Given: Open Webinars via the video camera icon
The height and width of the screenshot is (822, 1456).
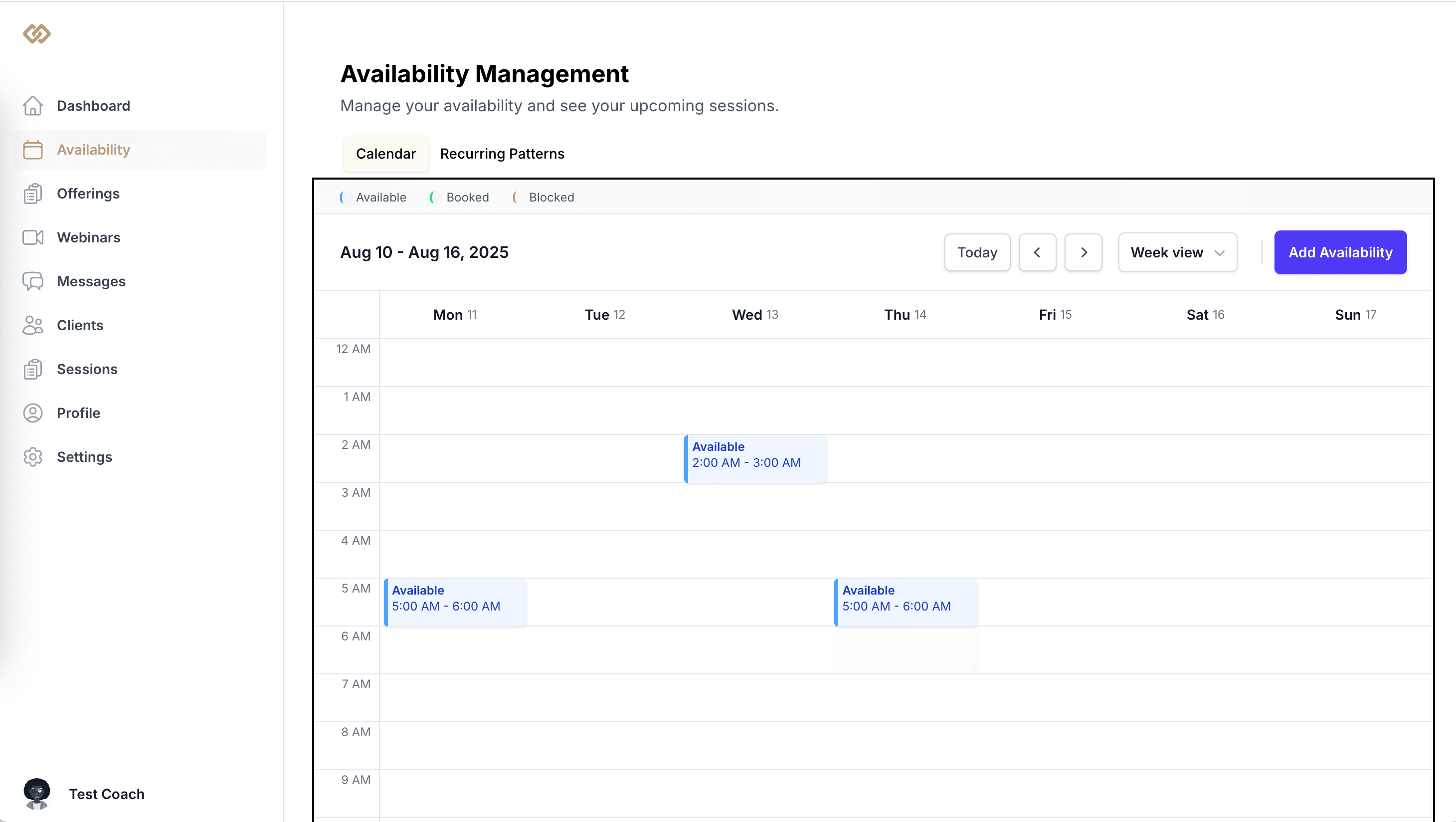Looking at the screenshot, I should click(x=33, y=237).
